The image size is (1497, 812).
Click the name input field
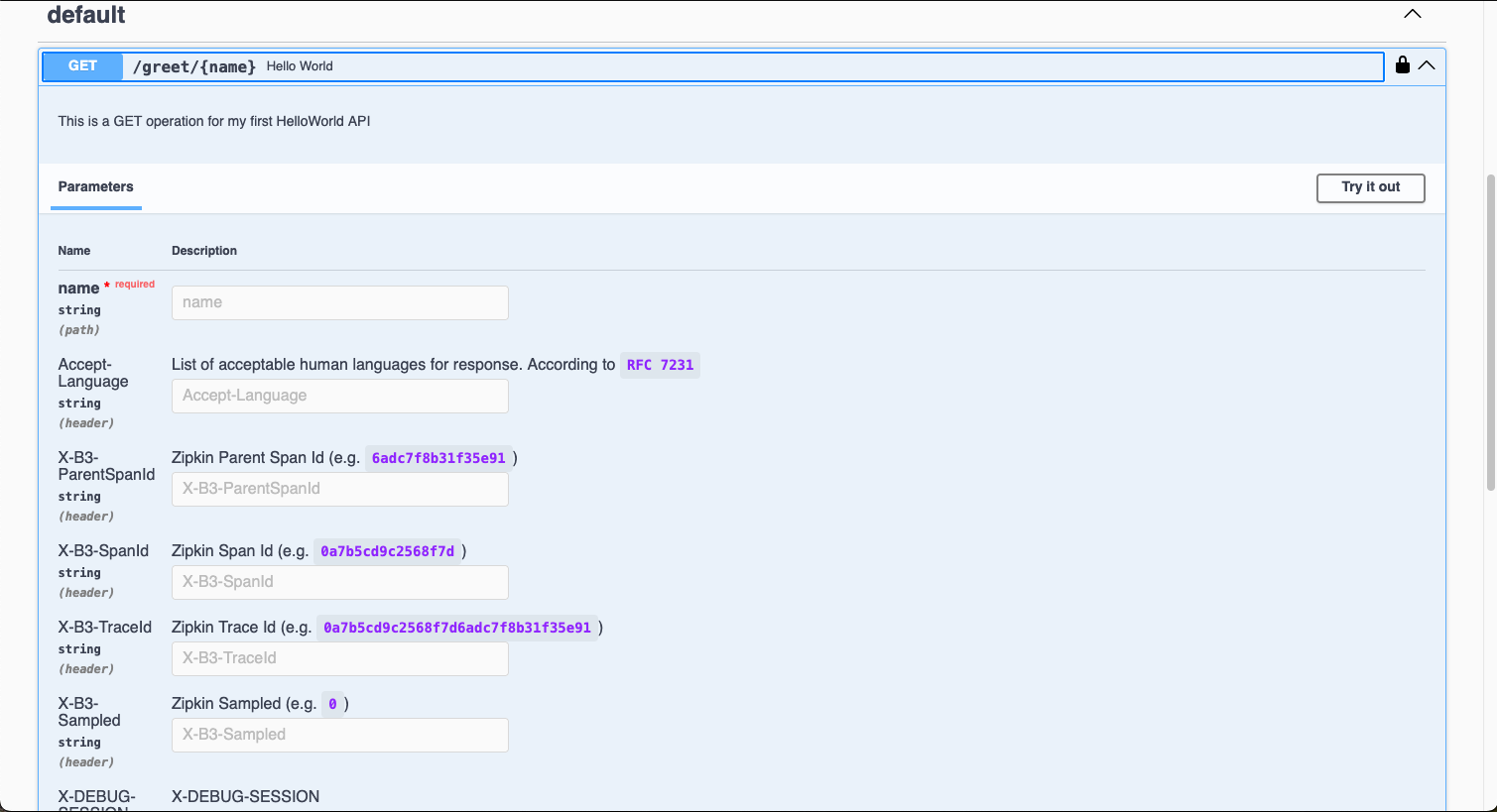[339, 302]
